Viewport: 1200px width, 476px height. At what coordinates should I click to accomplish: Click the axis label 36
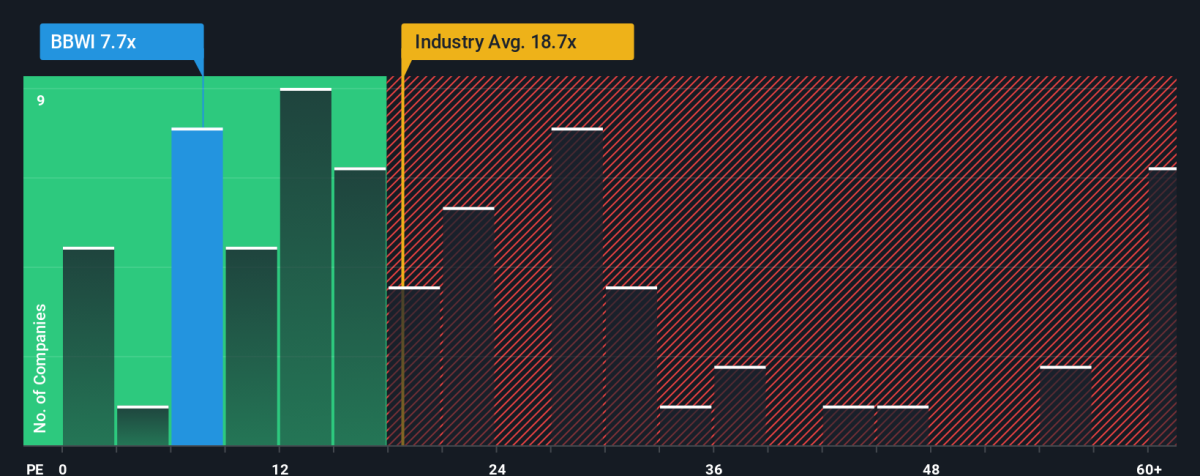click(714, 469)
